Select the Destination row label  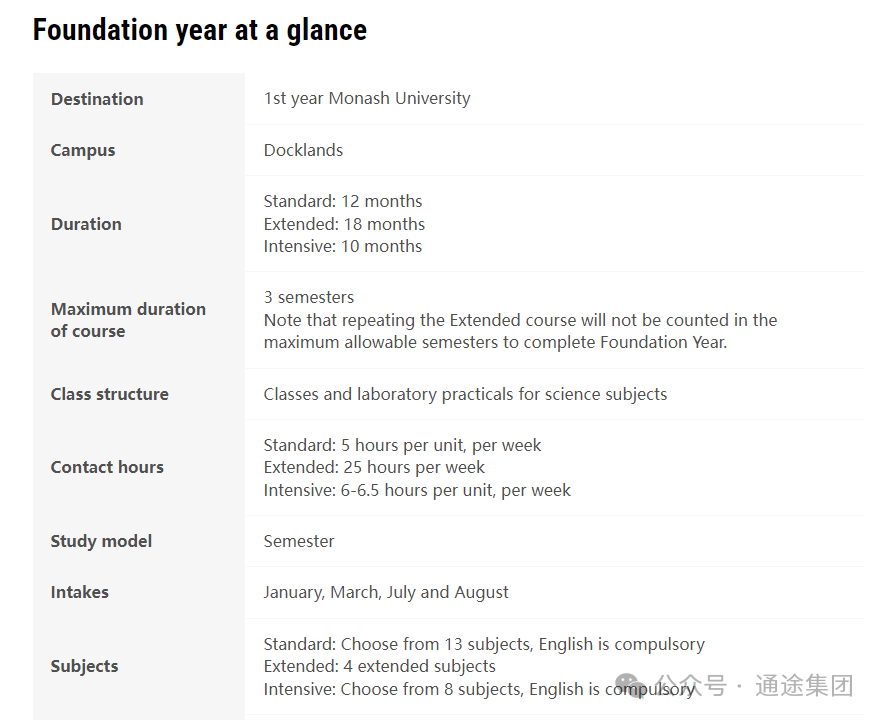[97, 99]
